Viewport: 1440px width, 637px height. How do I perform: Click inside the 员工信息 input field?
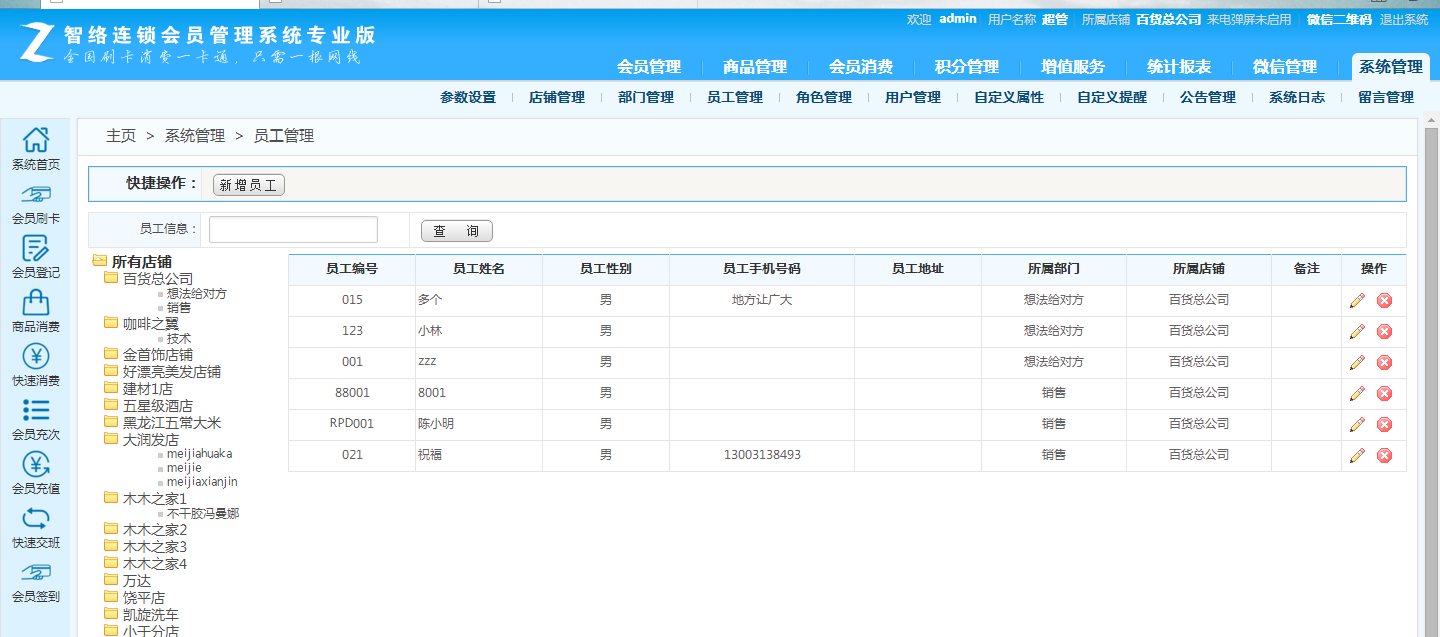click(292, 229)
